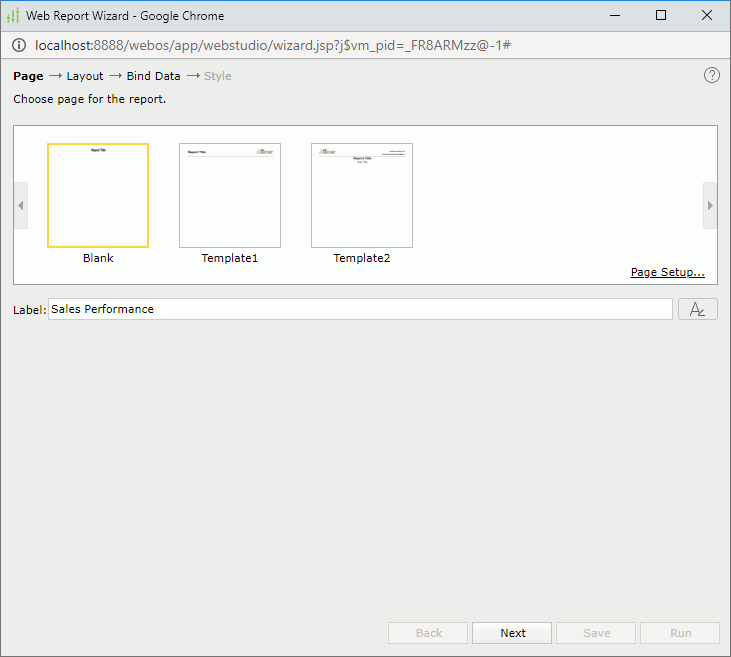
Task: Go to the Page wizard step
Action: click(28, 76)
